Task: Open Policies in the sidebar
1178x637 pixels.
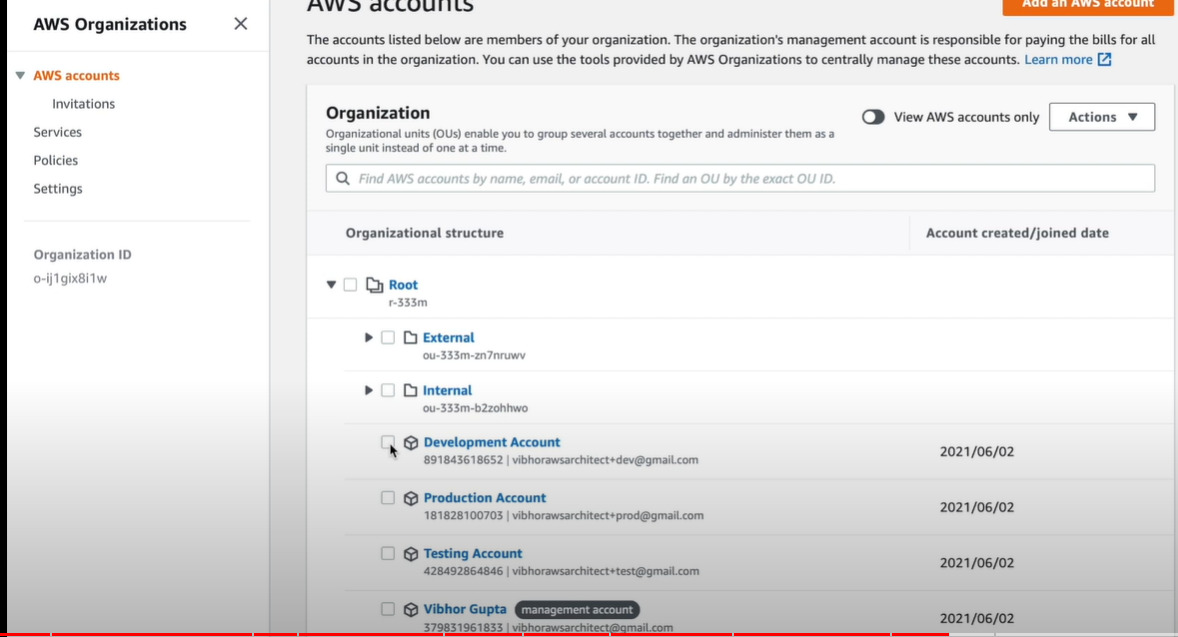Action: click(55, 160)
